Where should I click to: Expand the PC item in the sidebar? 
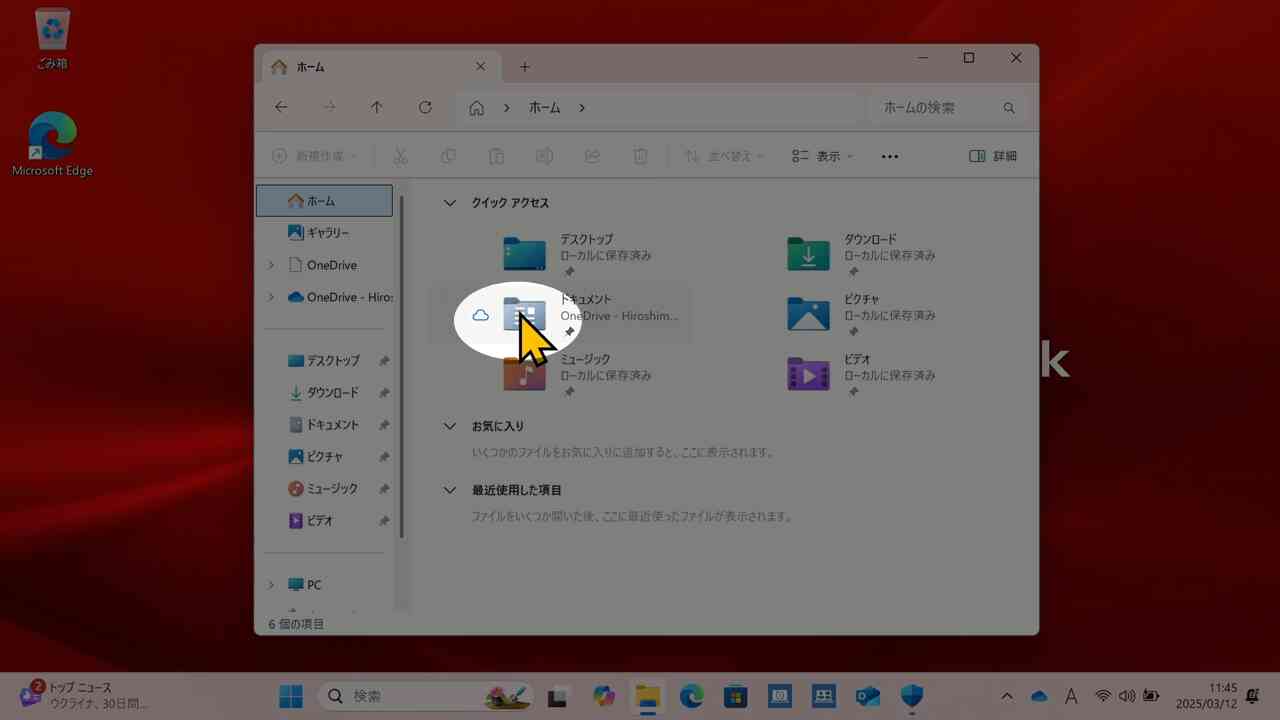click(x=270, y=584)
